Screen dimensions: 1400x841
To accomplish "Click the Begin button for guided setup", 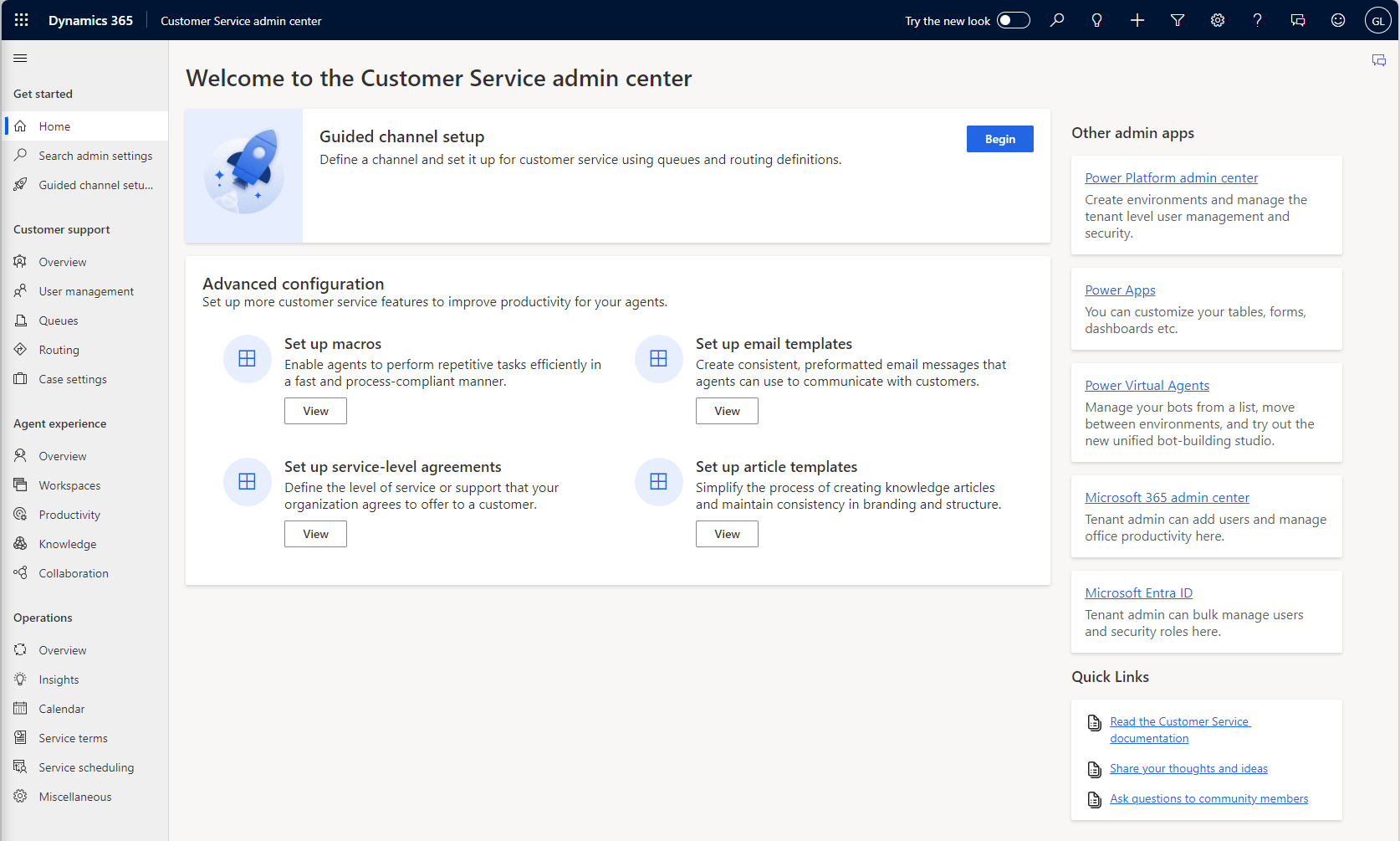I will [999, 139].
